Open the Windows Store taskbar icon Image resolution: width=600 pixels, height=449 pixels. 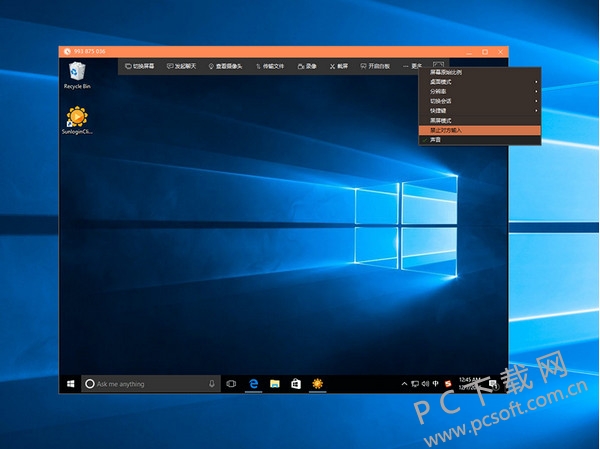[296, 384]
